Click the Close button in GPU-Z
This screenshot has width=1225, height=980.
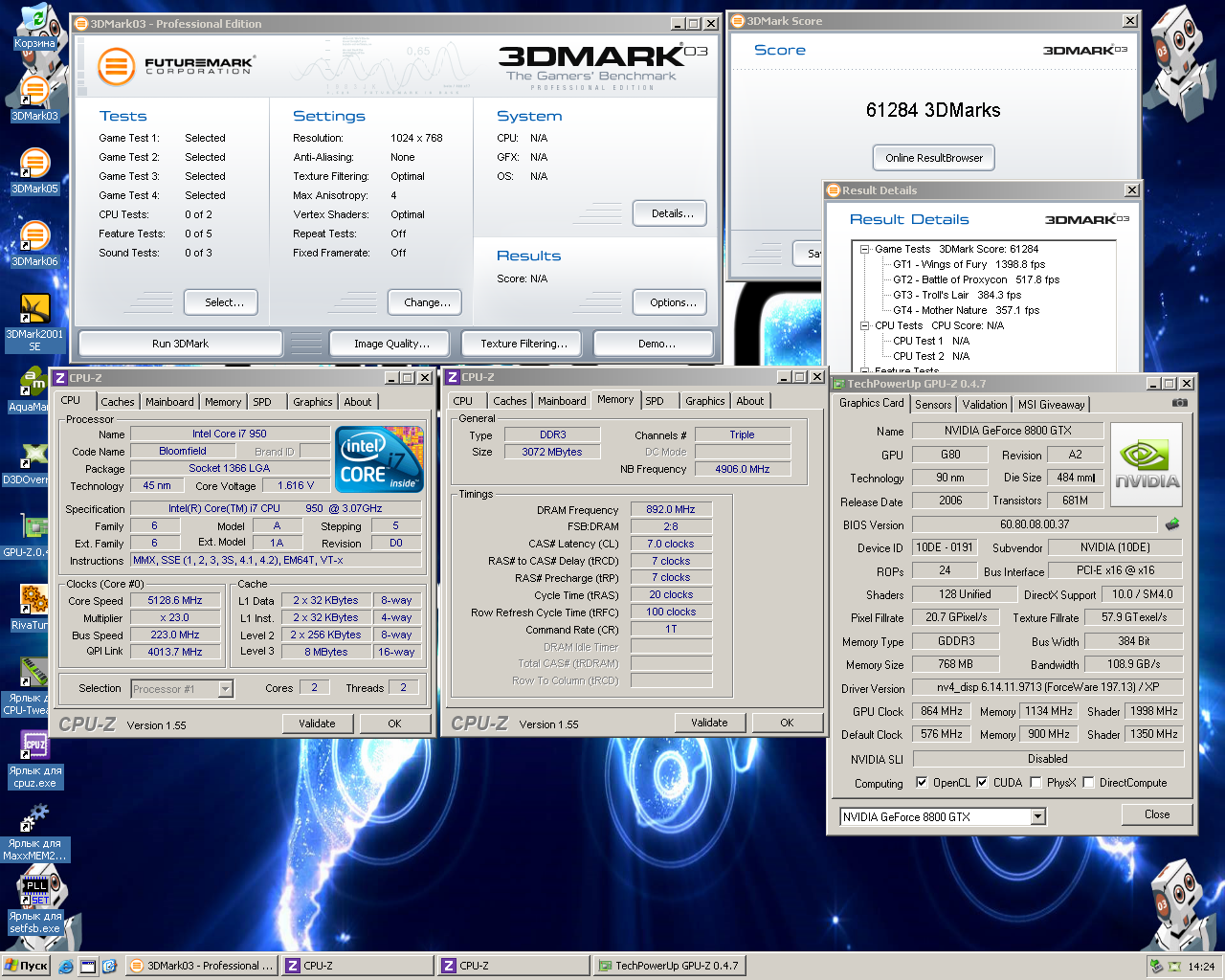tap(1157, 814)
